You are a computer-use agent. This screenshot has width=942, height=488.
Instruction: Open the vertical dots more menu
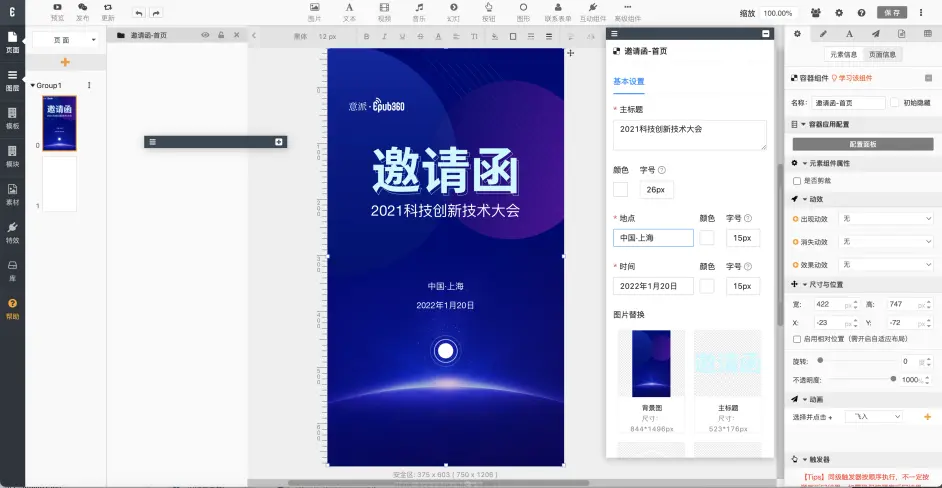pos(921,13)
